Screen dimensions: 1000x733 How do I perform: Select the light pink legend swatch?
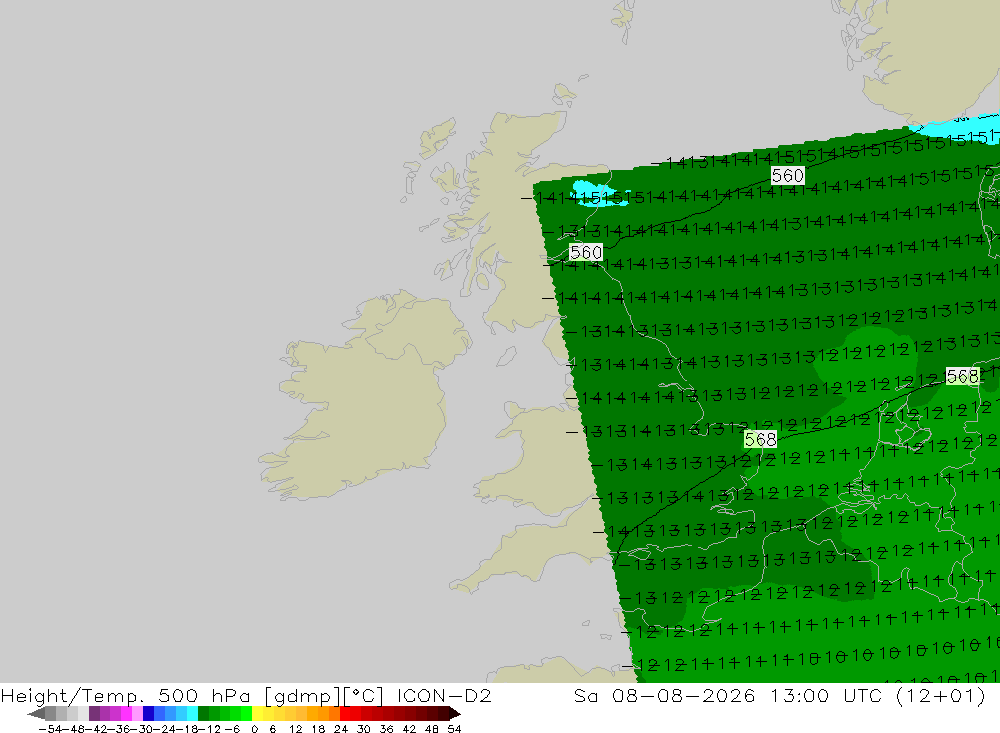click(x=137, y=713)
